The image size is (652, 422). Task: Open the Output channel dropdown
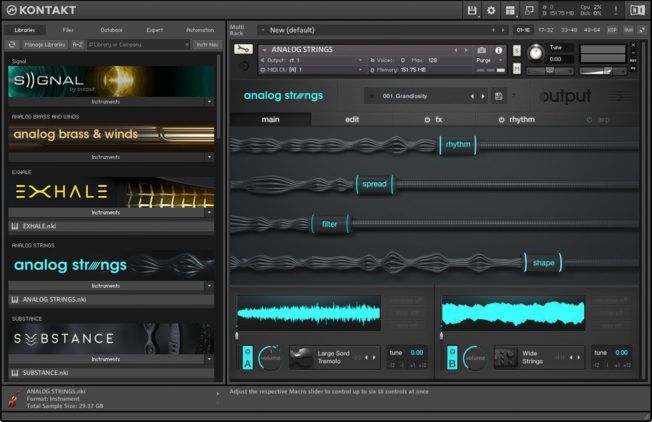360,60
